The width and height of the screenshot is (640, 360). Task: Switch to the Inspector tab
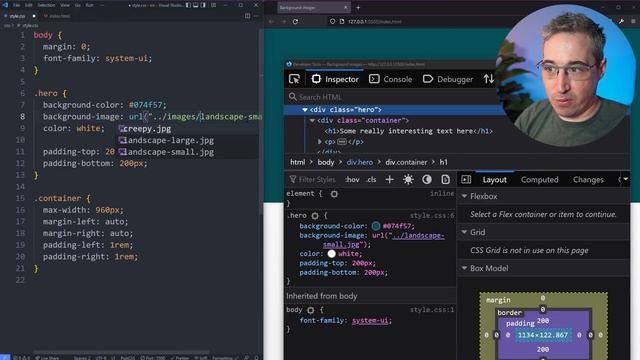coord(335,79)
